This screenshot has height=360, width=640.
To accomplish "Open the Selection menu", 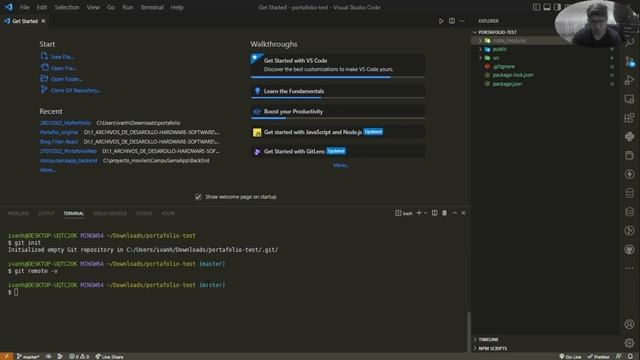I will (67, 7).
